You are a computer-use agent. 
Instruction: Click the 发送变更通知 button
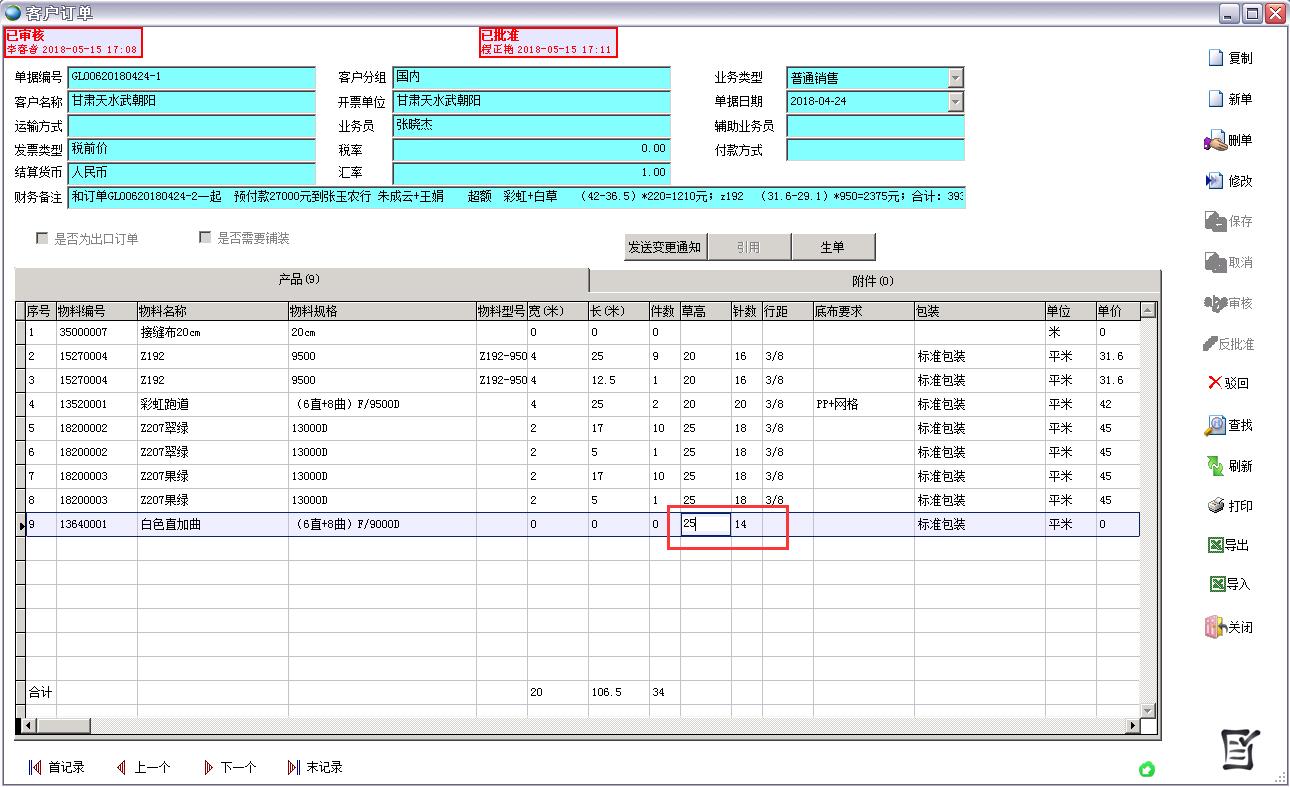tap(661, 247)
